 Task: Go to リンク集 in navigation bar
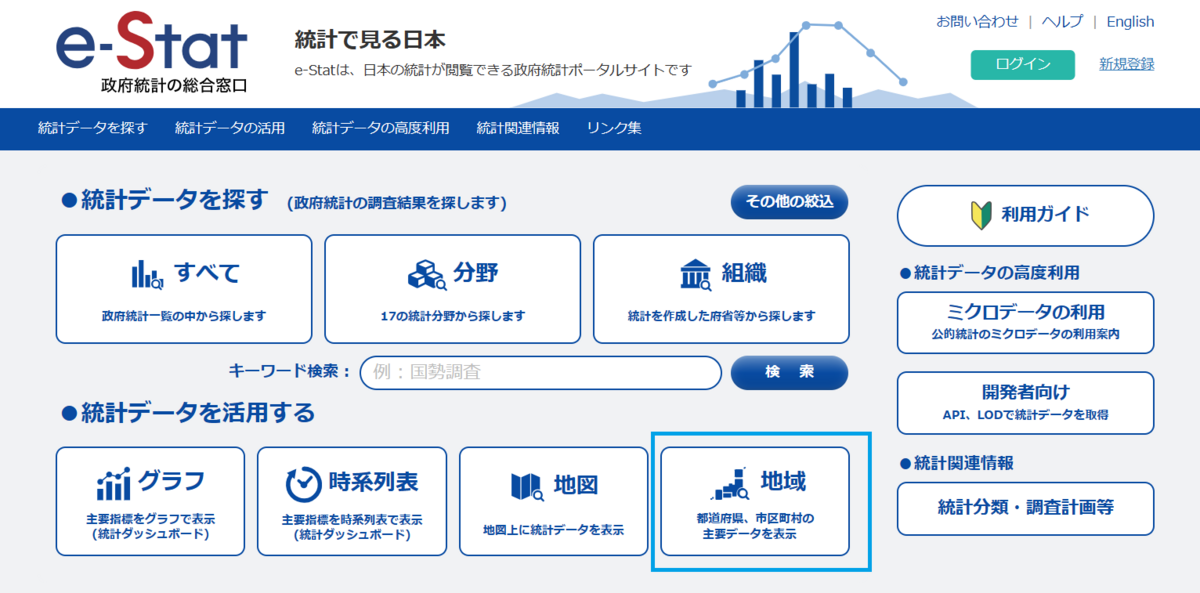(614, 128)
